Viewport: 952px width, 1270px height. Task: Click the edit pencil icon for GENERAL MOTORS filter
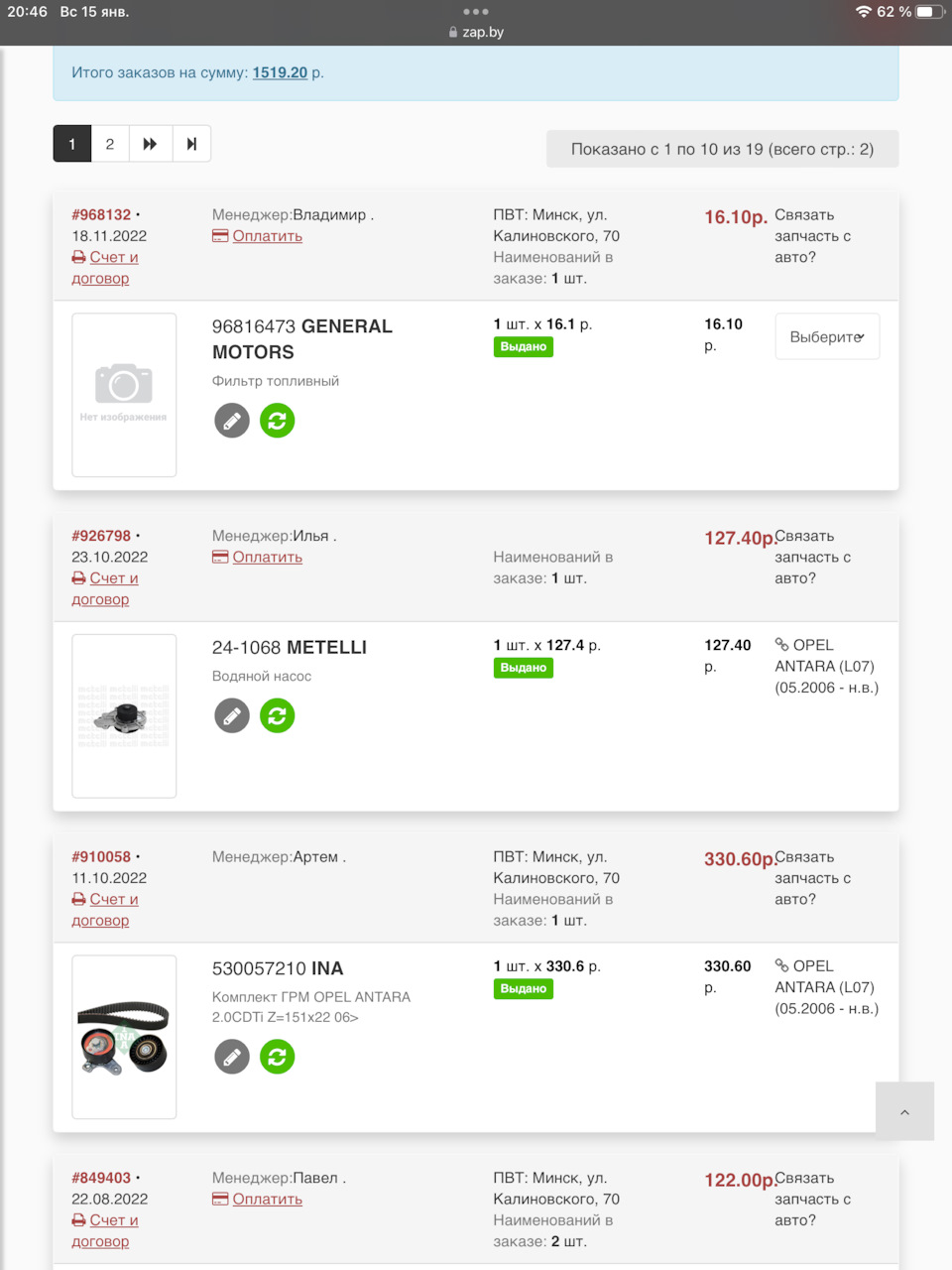(232, 421)
